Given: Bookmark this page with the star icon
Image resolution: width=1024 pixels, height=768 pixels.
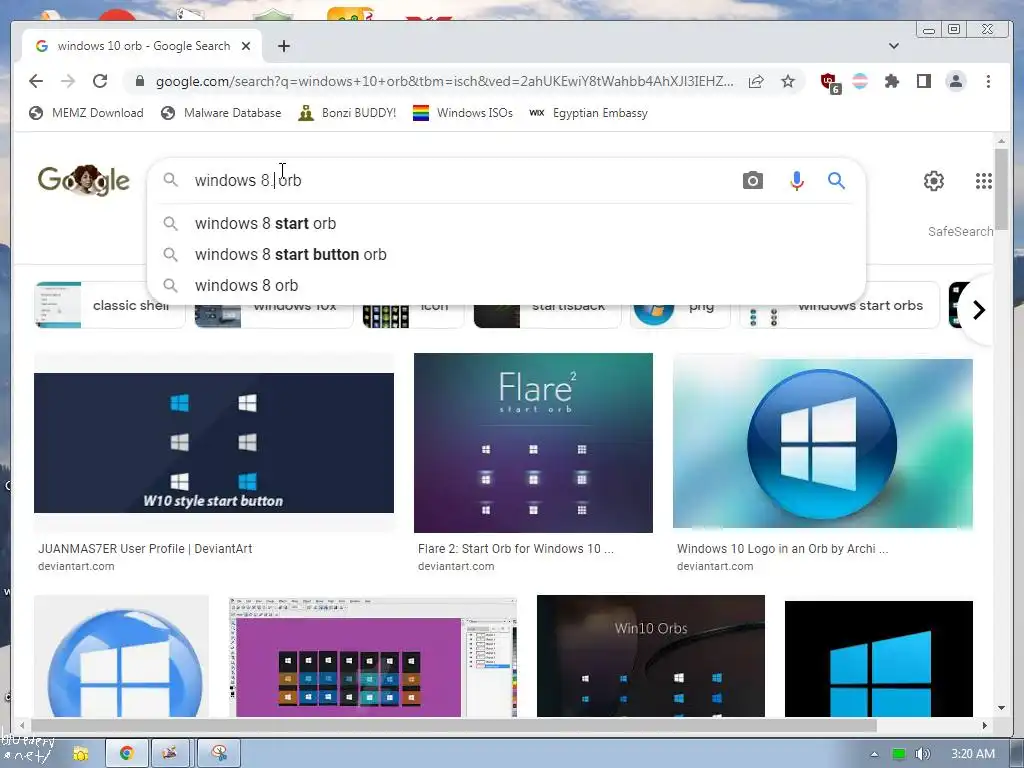Looking at the screenshot, I should 788,81.
